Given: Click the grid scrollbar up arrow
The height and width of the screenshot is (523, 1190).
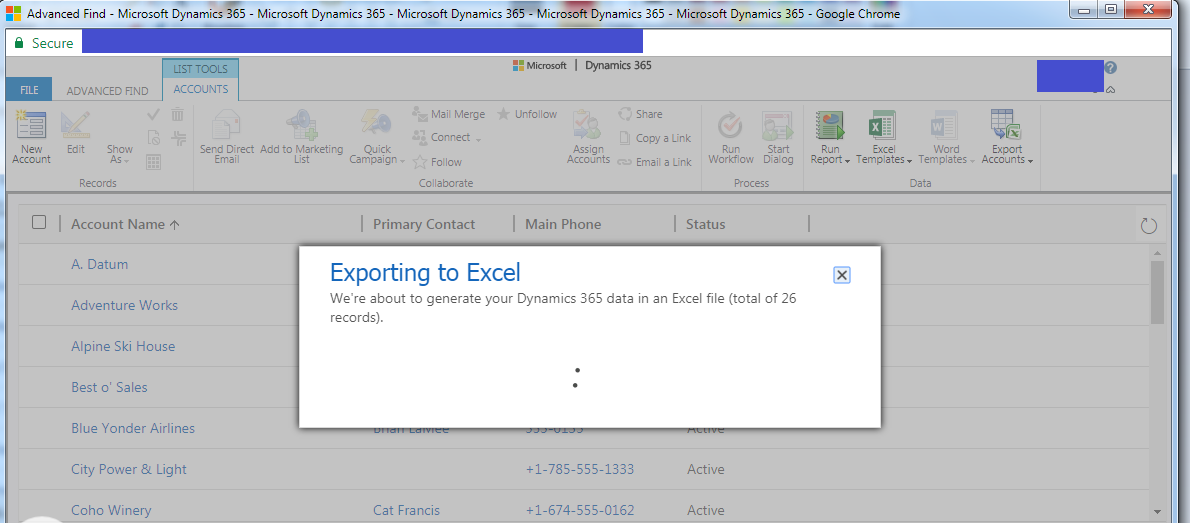Looking at the screenshot, I should [1157, 253].
